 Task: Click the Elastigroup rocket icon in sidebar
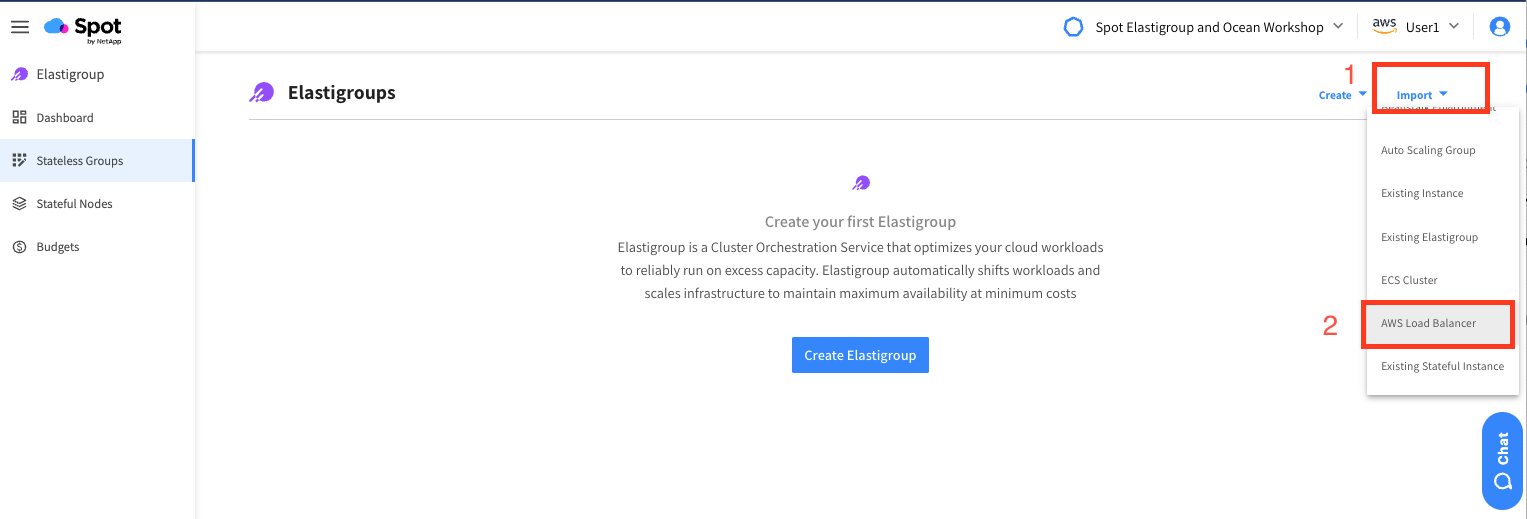click(19, 75)
